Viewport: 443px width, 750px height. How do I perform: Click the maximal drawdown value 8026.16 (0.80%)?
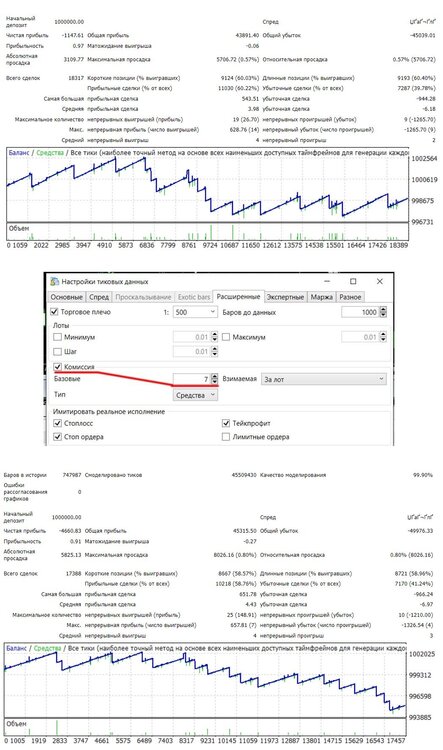click(235, 555)
